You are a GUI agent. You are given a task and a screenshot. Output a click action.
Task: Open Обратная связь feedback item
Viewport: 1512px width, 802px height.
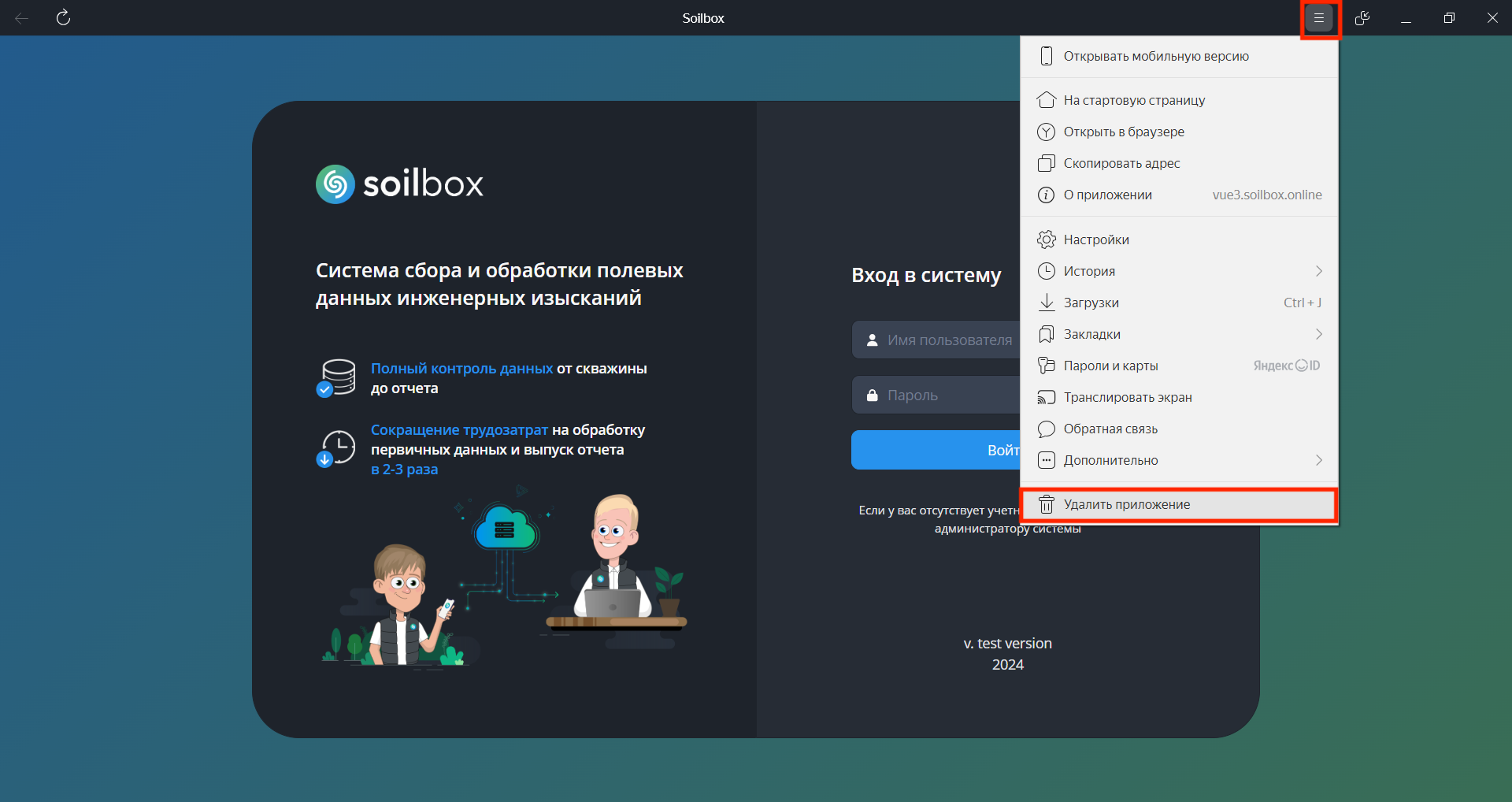pos(1110,429)
